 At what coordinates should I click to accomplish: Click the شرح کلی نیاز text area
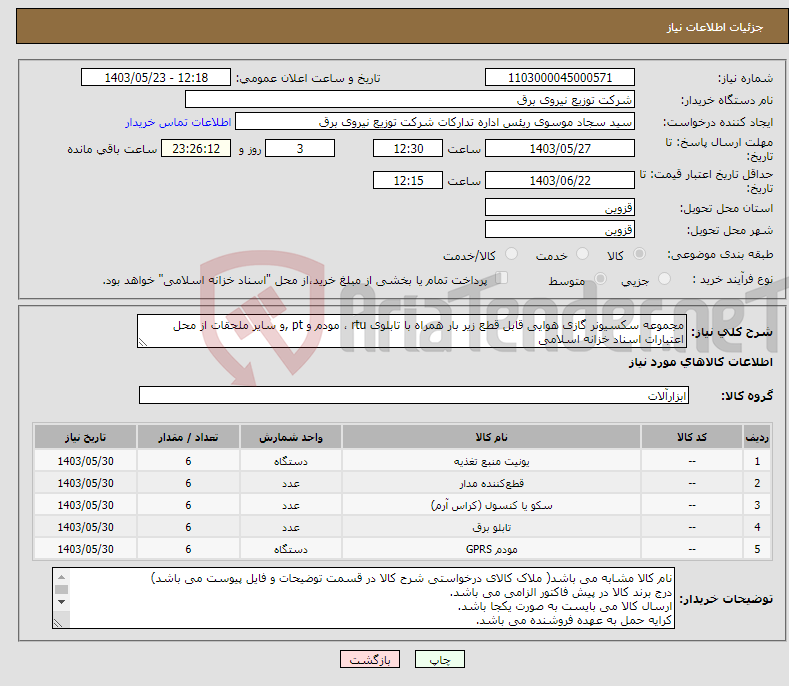412,332
